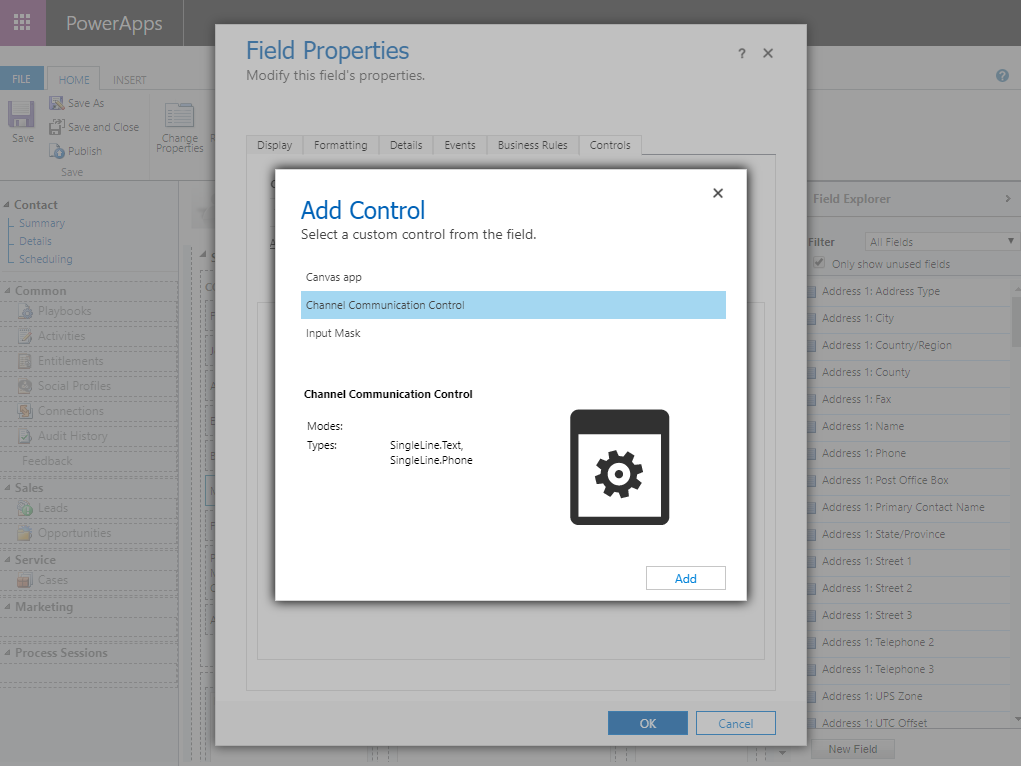Click the Channel Communication Control gear preview image
This screenshot has width=1021, height=766.
(x=619, y=467)
